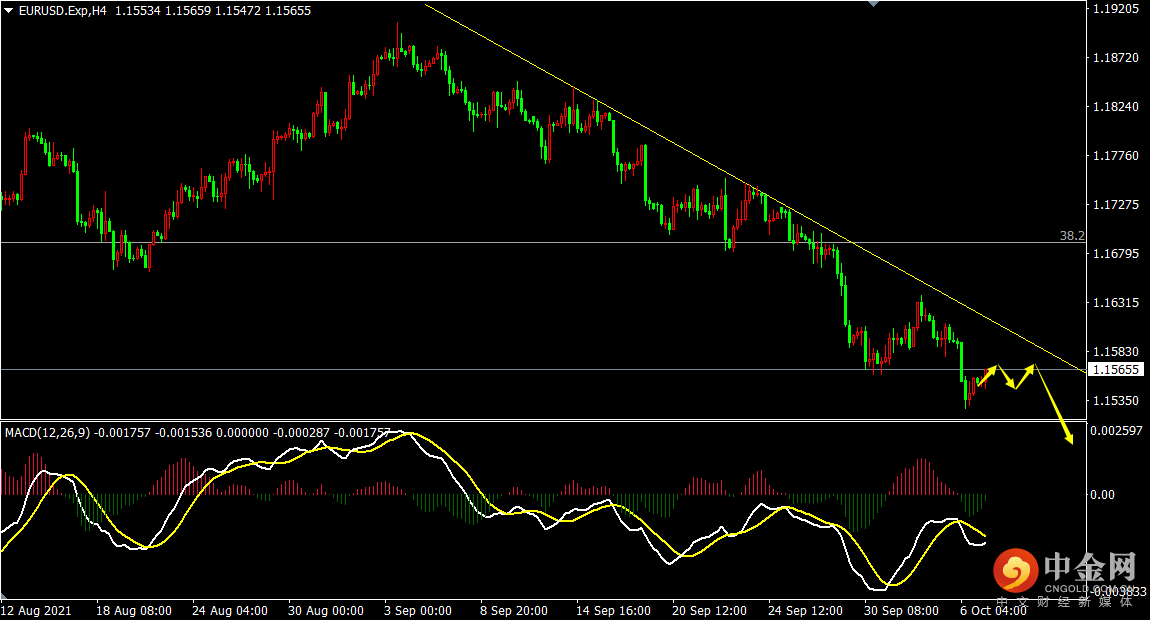Click the 24 Aug 04:00 time label
This screenshot has width=1150, height=620.
pos(230,610)
